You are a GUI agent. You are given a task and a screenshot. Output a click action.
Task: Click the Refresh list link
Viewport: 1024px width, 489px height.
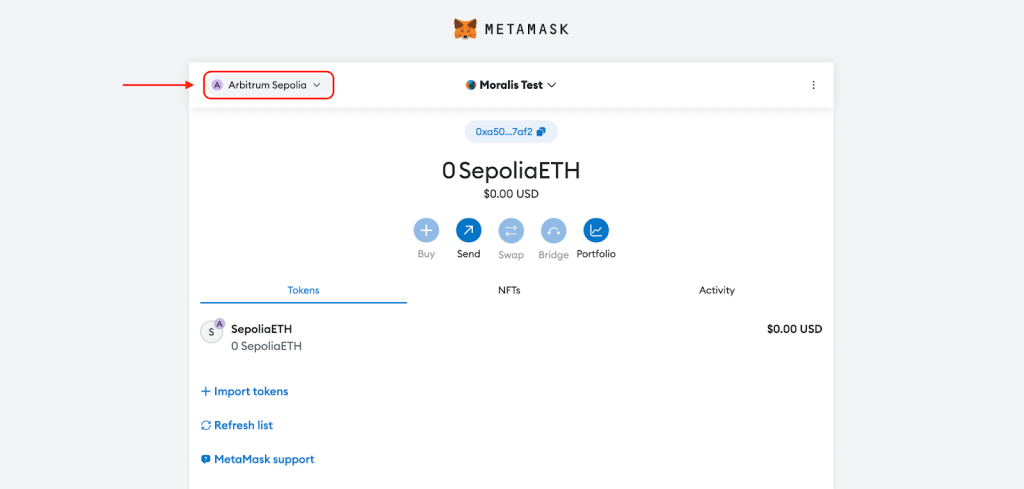click(x=242, y=425)
